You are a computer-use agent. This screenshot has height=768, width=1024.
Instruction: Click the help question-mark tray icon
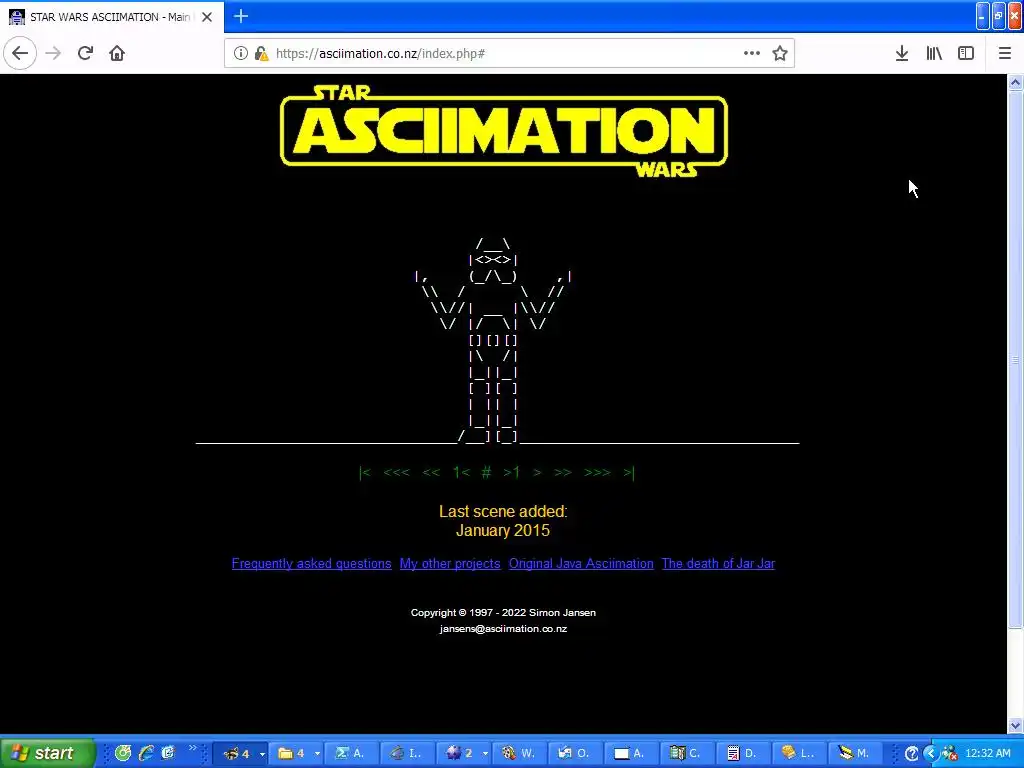click(x=912, y=754)
